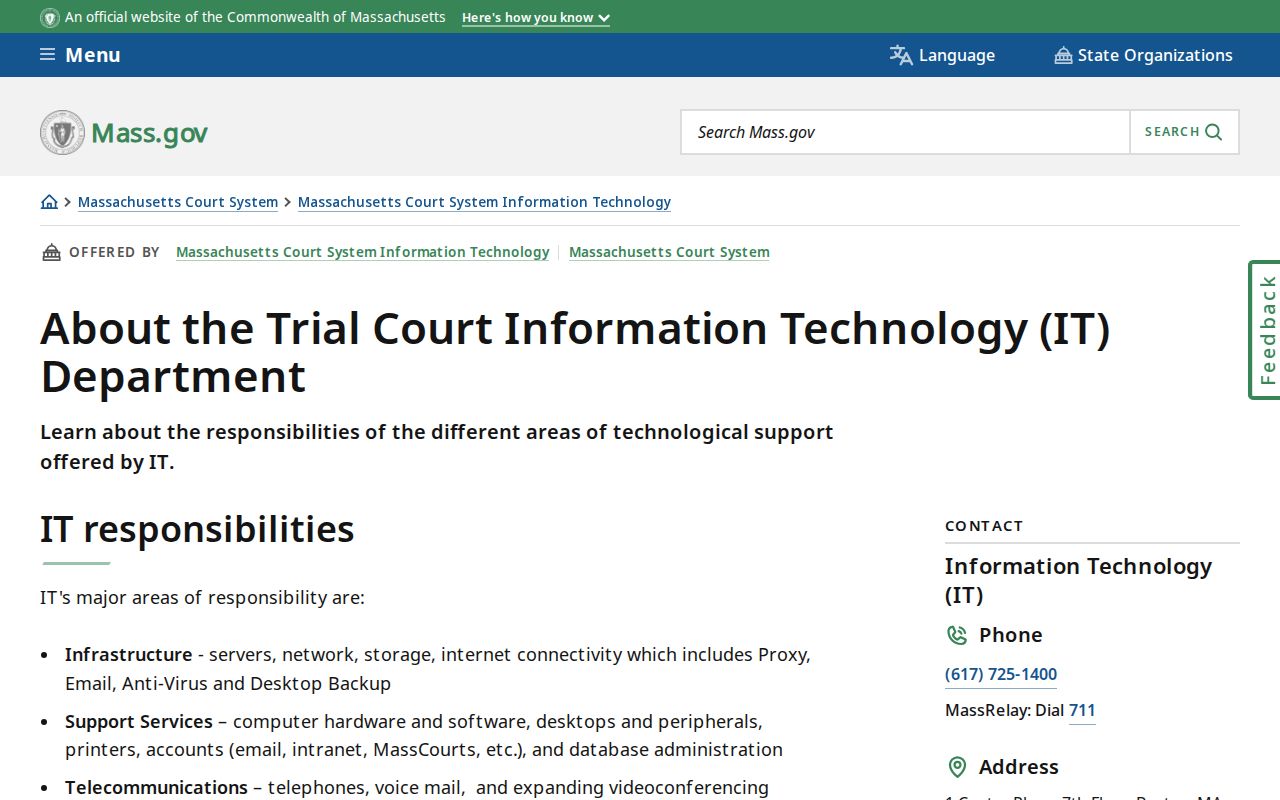Click the map pin icon beside Address
This screenshot has width=1280, height=800.
tap(957, 767)
